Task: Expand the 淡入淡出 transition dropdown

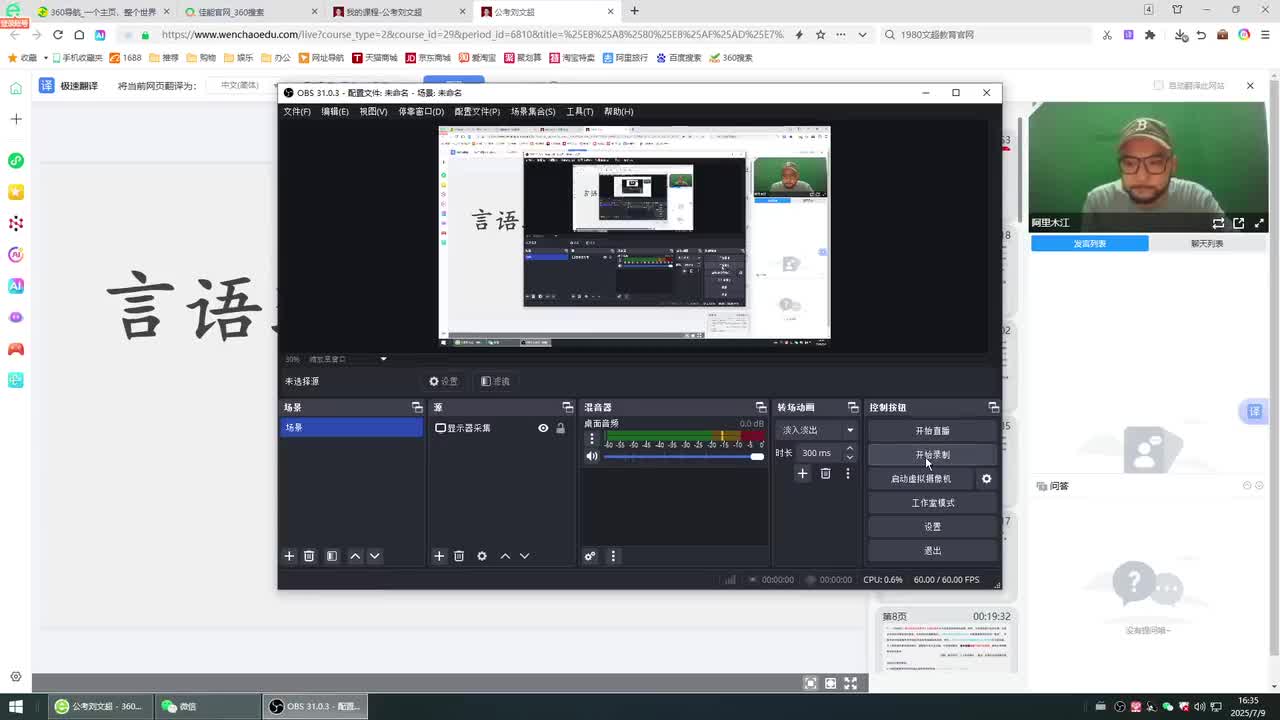Action: (x=817, y=430)
